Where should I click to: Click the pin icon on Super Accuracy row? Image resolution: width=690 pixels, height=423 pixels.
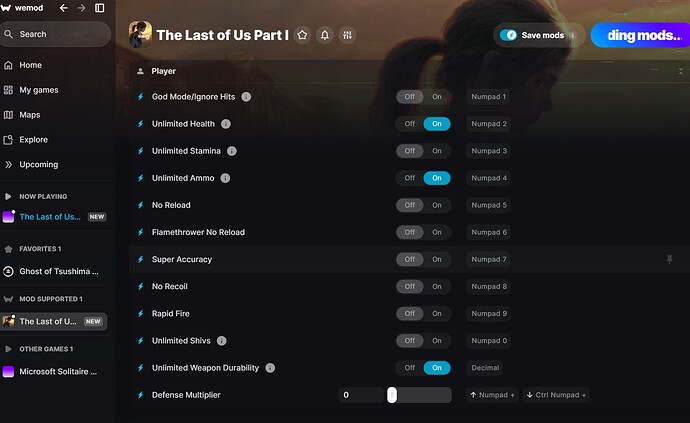[x=670, y=259]
